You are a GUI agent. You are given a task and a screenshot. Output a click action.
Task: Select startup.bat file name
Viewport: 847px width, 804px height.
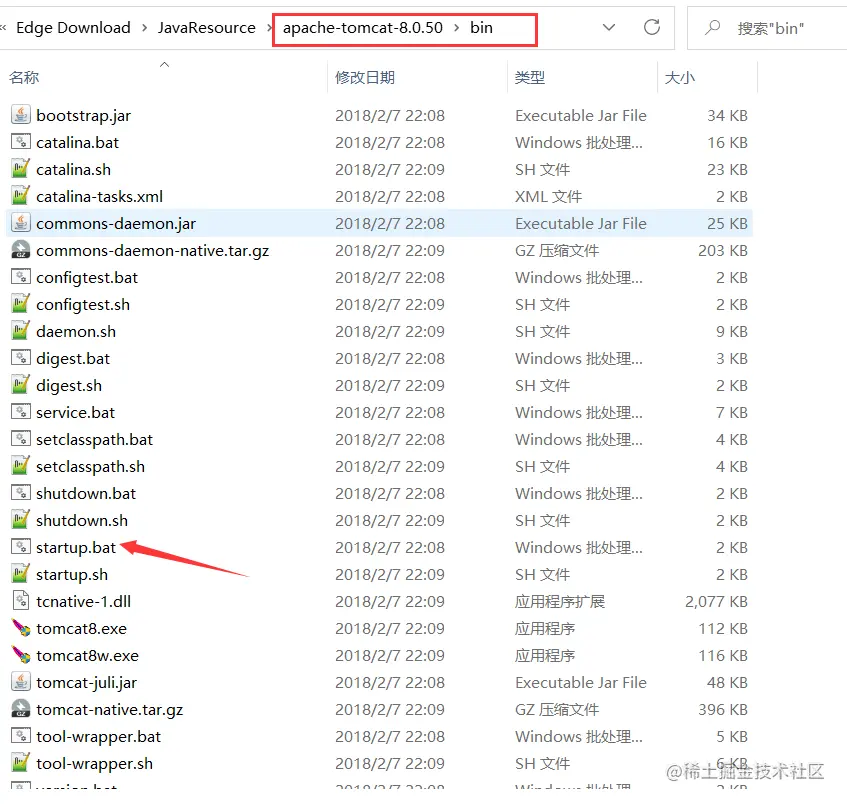pyautogui.click(x=76, y=547)
